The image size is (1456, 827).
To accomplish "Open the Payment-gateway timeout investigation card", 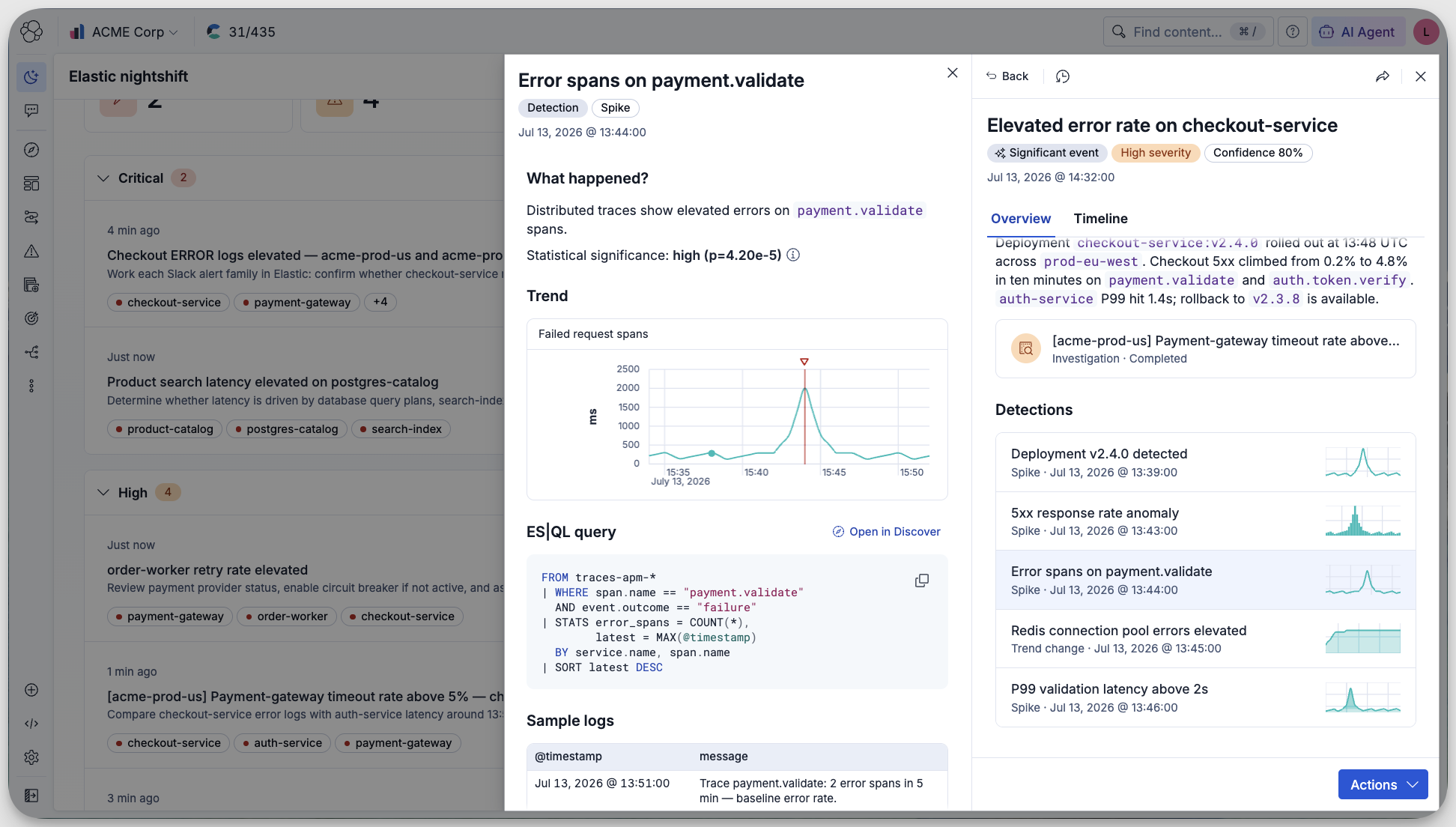I will point(1205,349).
